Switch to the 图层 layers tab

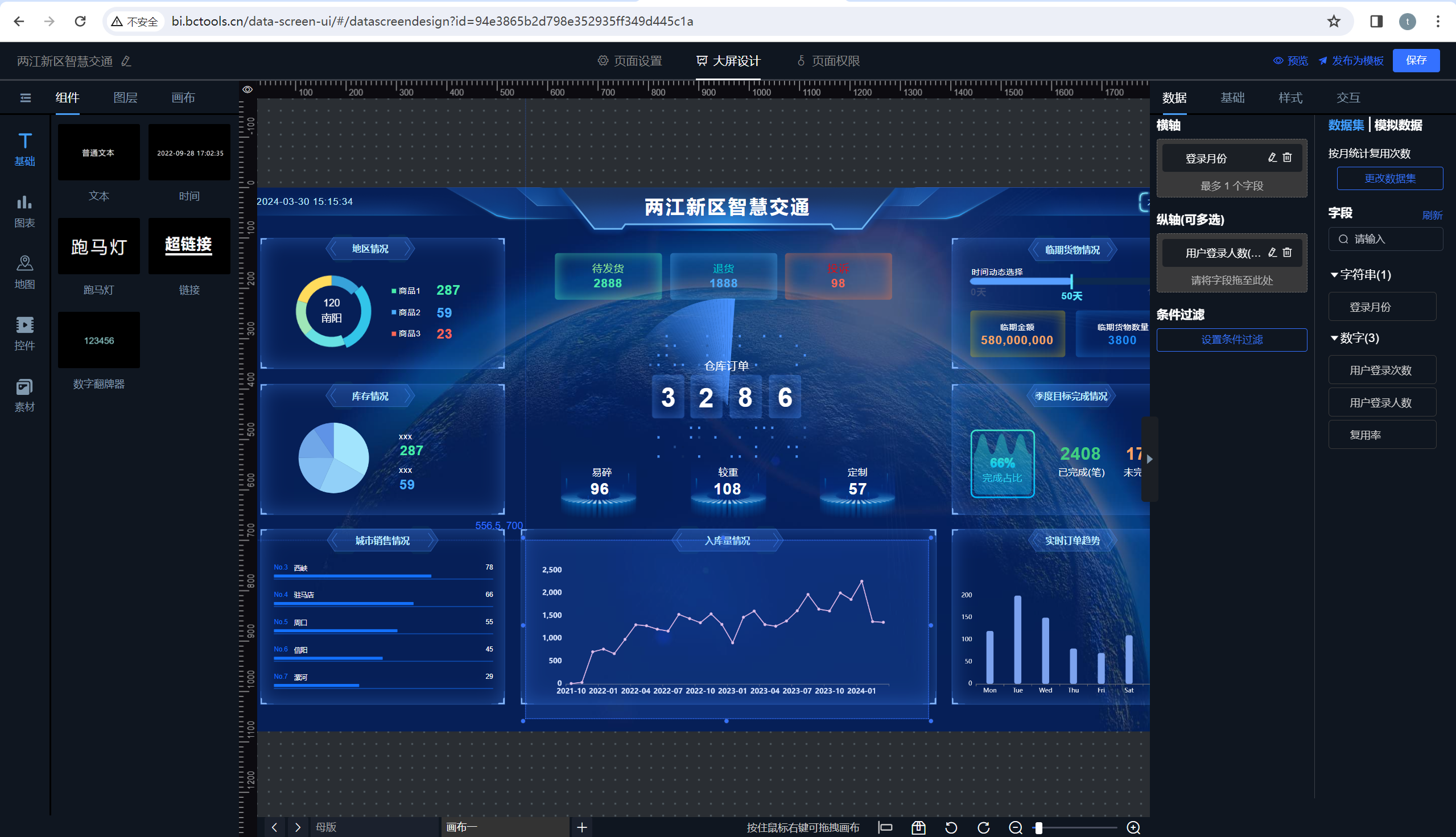125,98
